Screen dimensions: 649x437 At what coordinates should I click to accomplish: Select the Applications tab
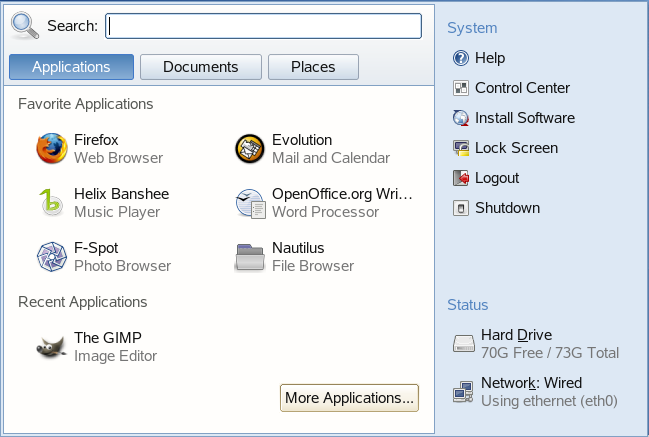pos(71,67)
